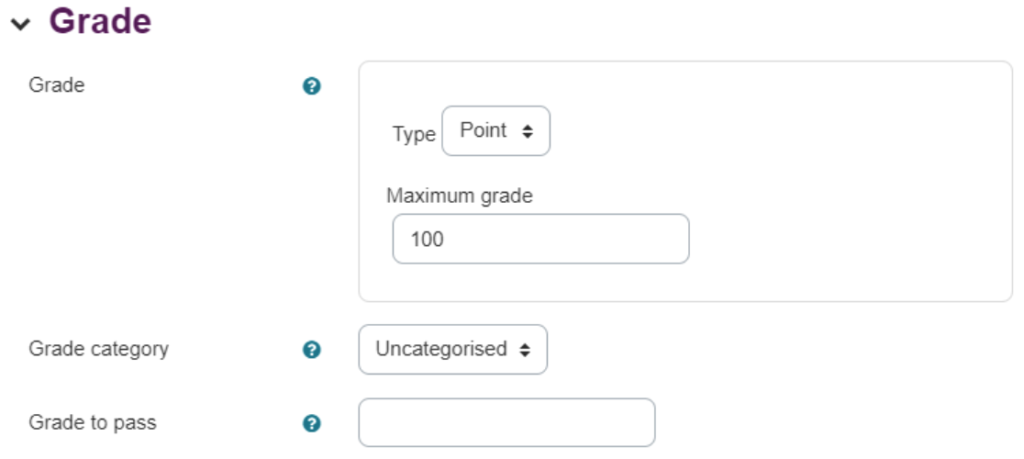Click the purple Grade section heading
The width and height of the screenshot is (1024, 459).
tap(100, 20)
